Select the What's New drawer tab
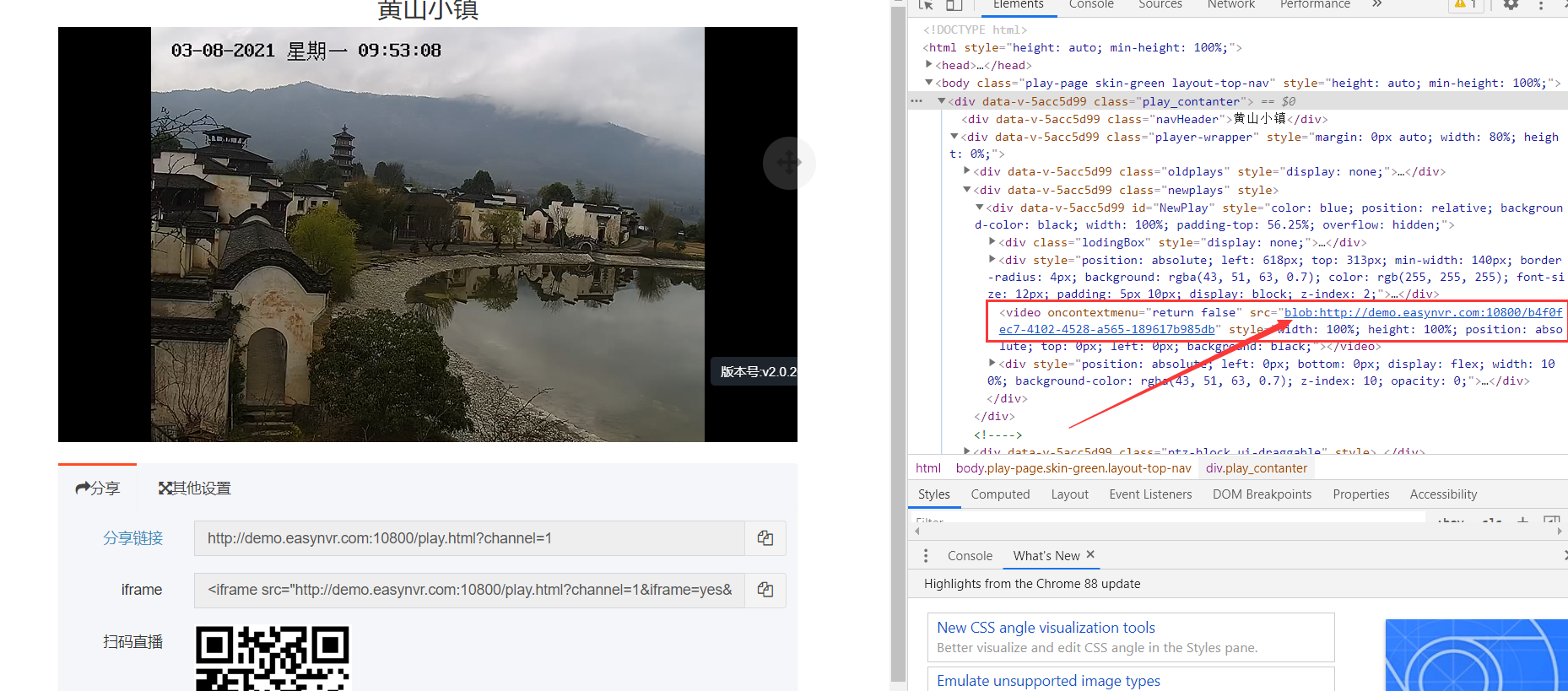 point(1046,556)
